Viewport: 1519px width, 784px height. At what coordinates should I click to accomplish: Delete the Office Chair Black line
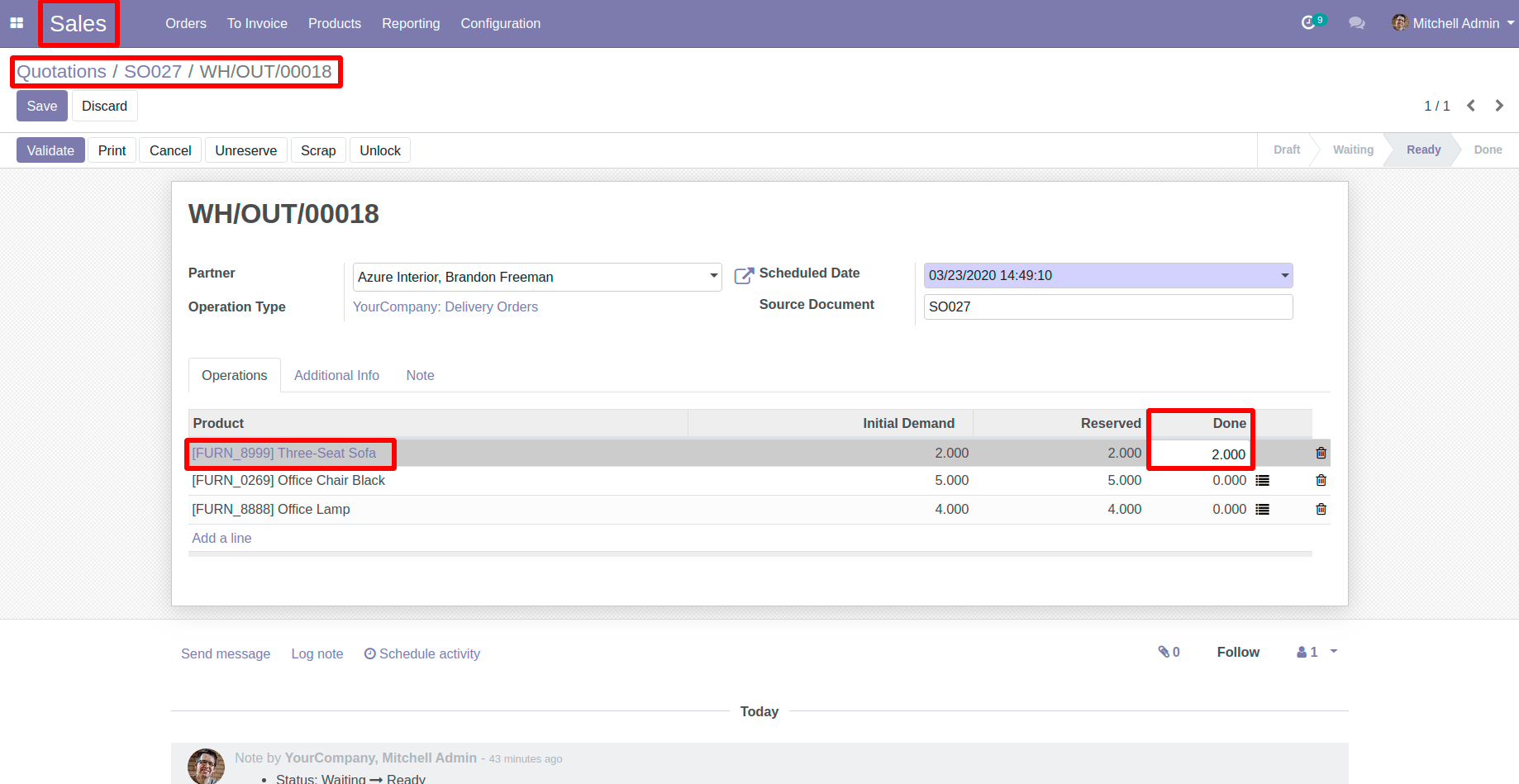tap(1321, 480)
